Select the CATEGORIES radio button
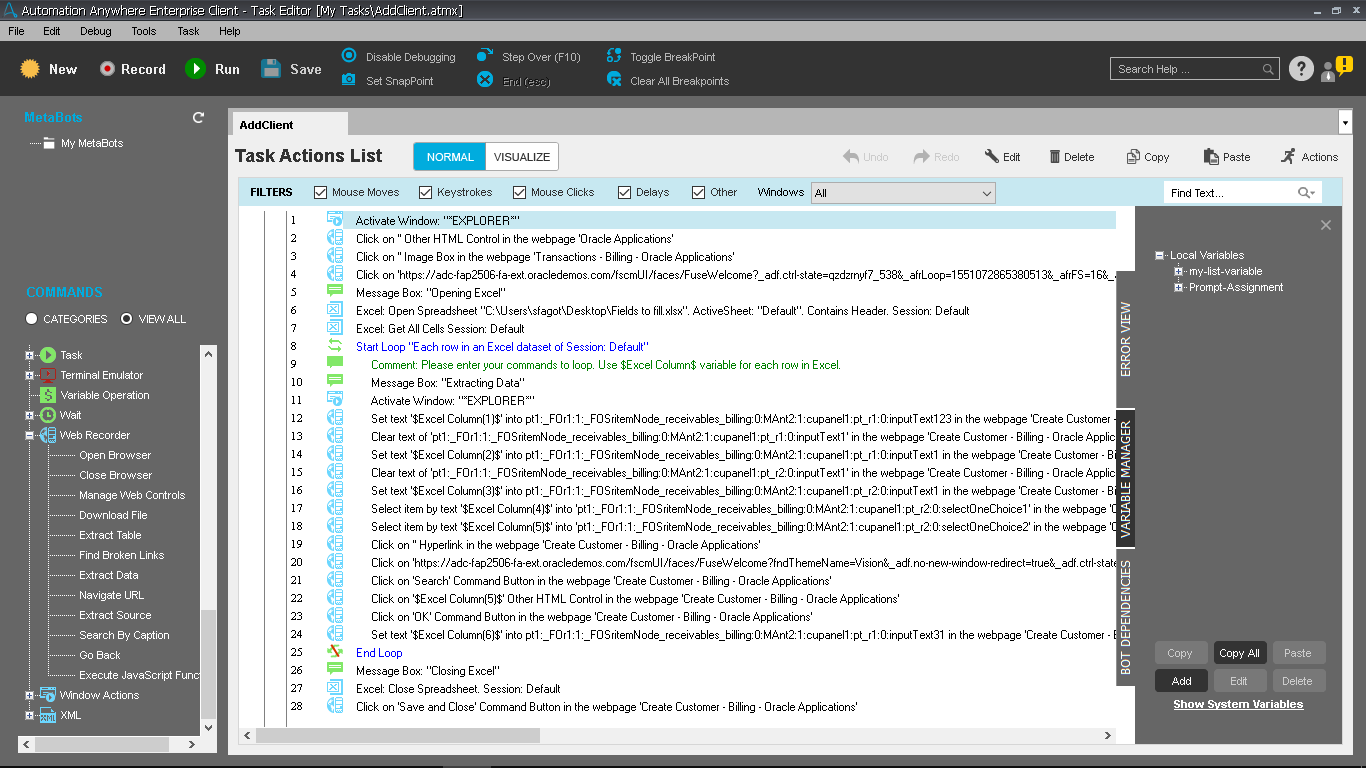The height and width of the screenshot is (768, 1366). coord(32,319)
